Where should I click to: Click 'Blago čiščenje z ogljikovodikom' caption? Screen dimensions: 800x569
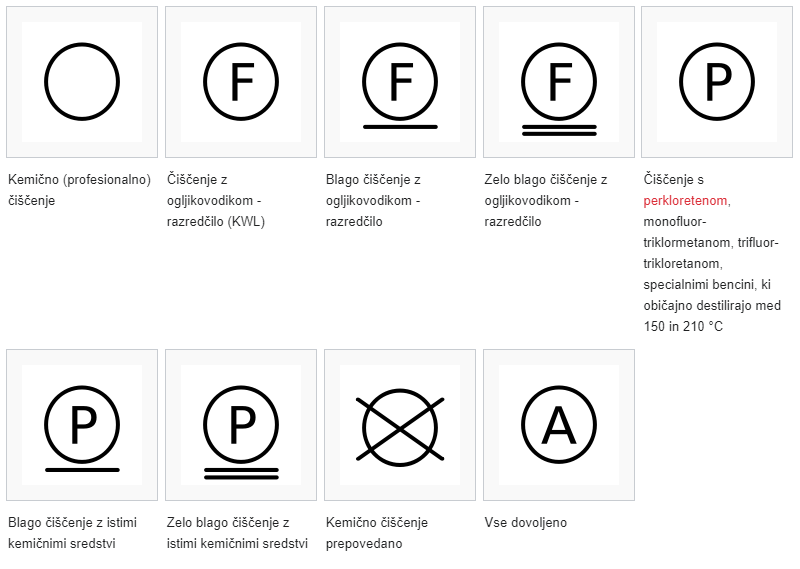pos(373,201)
